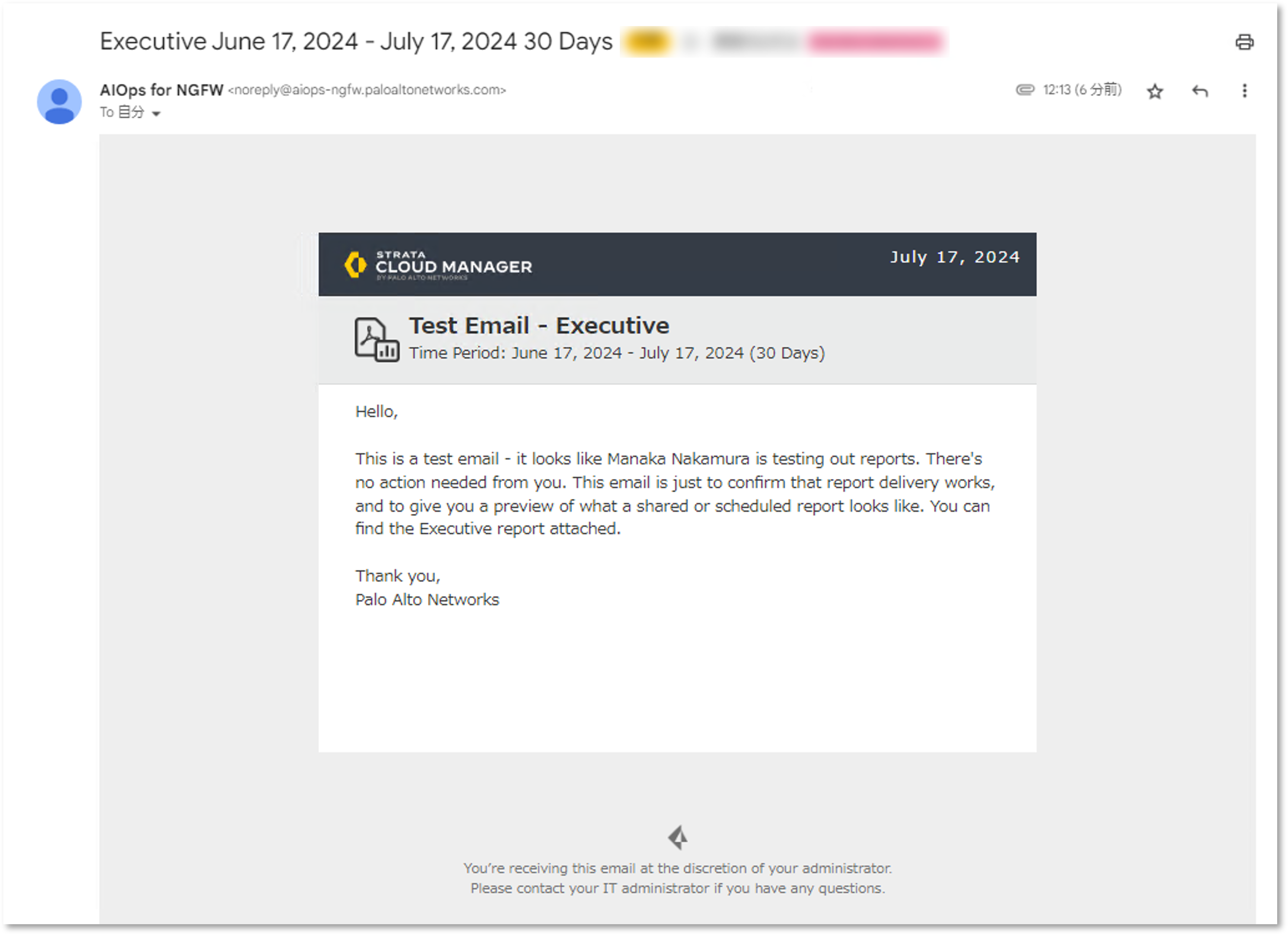The image size is (1288, 935).
Task: Click the Strata Cloud Manager logo
Action: (438, 265)
